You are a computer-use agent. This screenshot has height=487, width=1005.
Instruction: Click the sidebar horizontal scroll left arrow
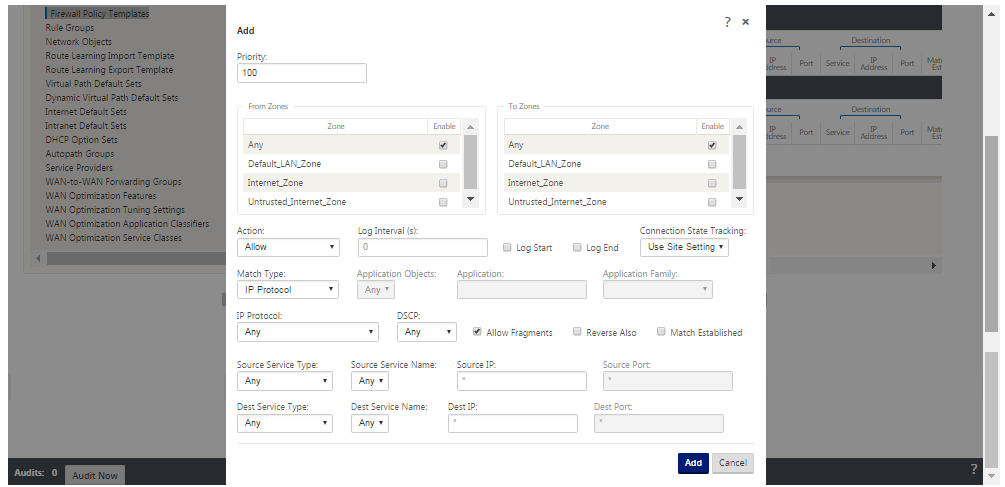pyautogui.click(x=38, y=259)
